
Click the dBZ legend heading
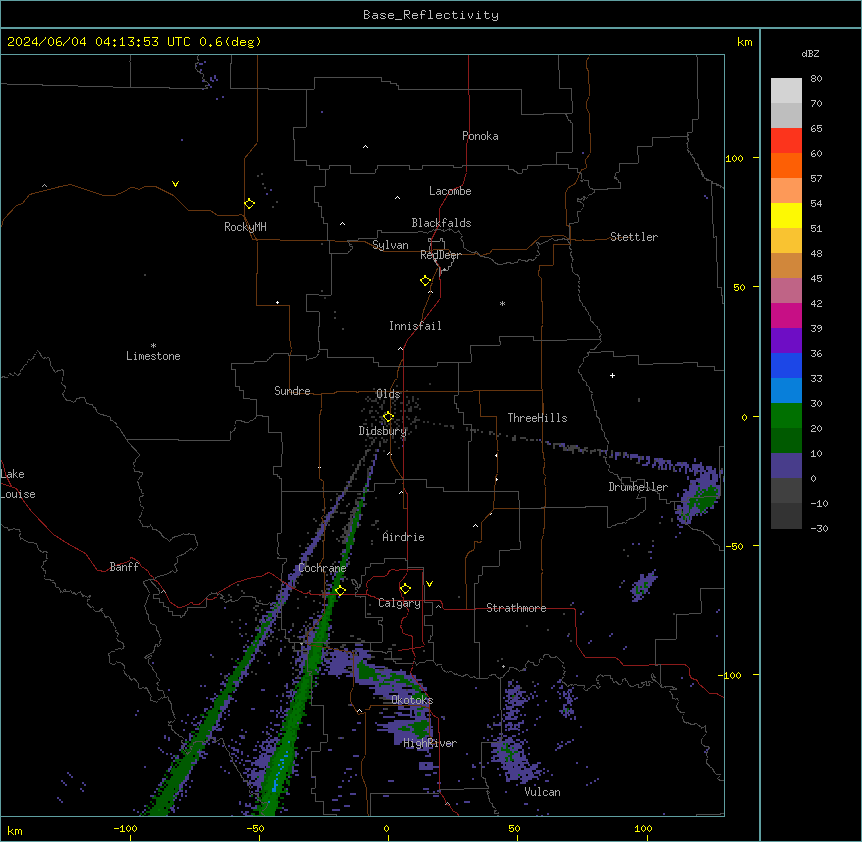click(x=810, y=53)
